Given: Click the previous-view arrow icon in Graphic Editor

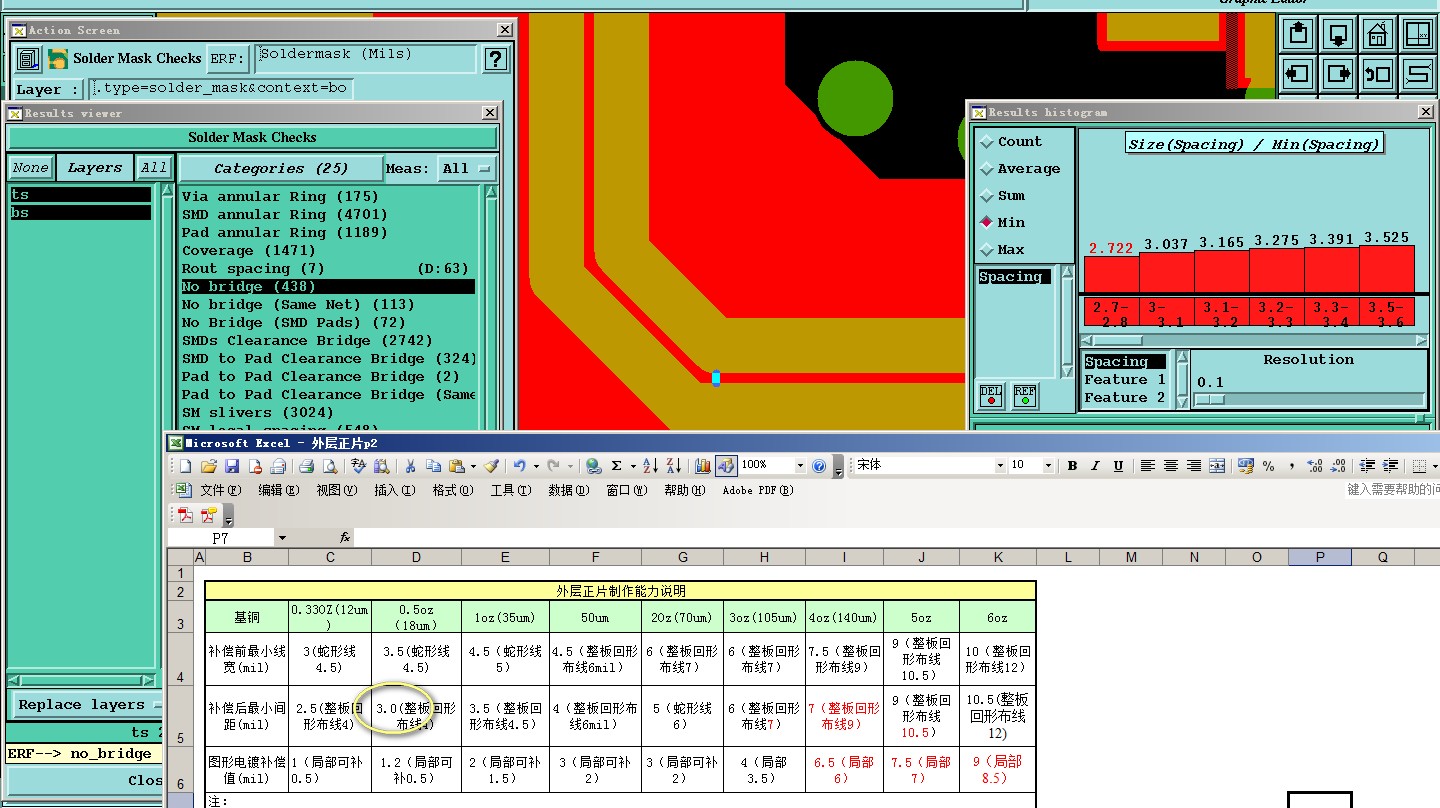Looking at the screenshot, I should (x=1378, y=73).
